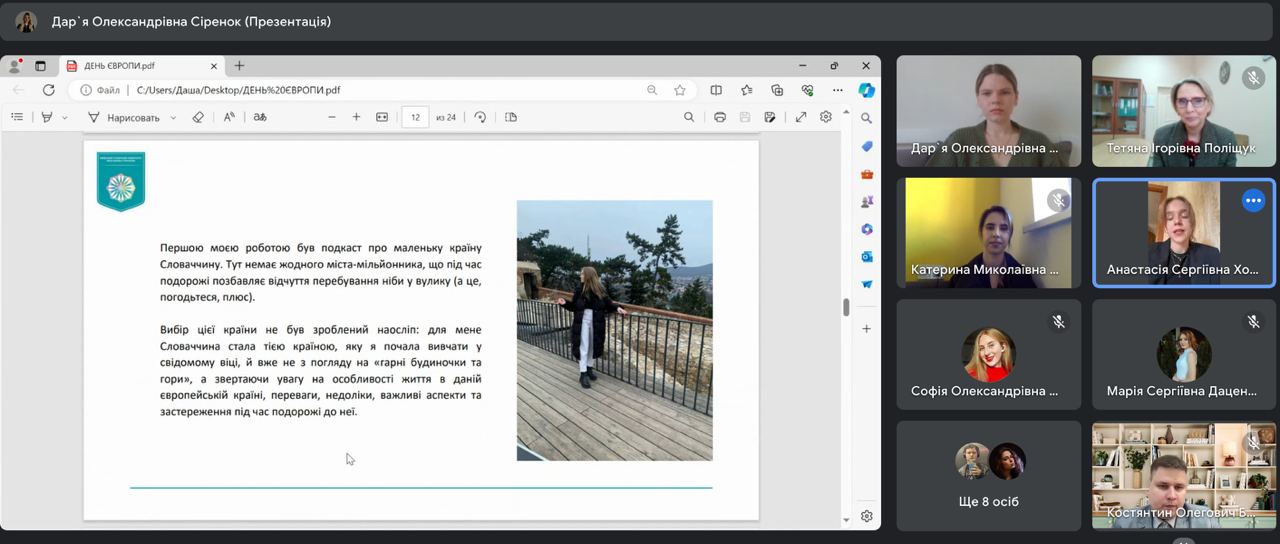1280x544 pixels.
Task: Click the 'Ще 8 осіб' participants tile
Action: (x=988, y=475)
